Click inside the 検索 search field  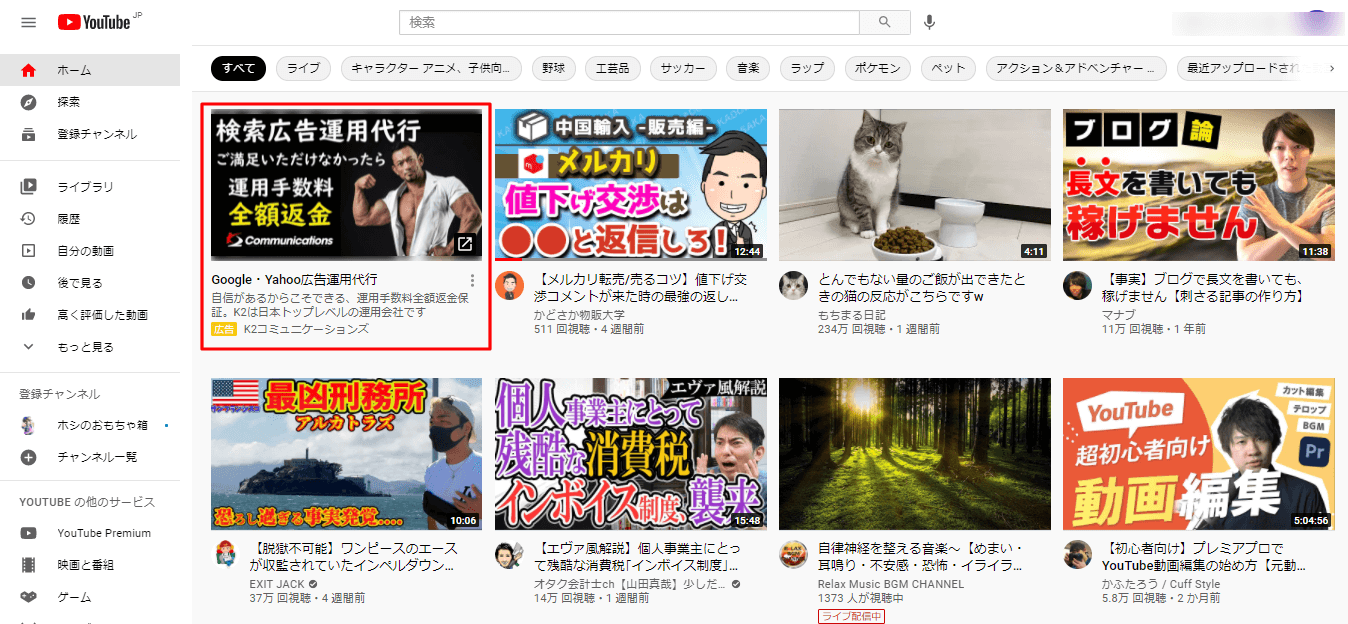[x=629, y=22]
